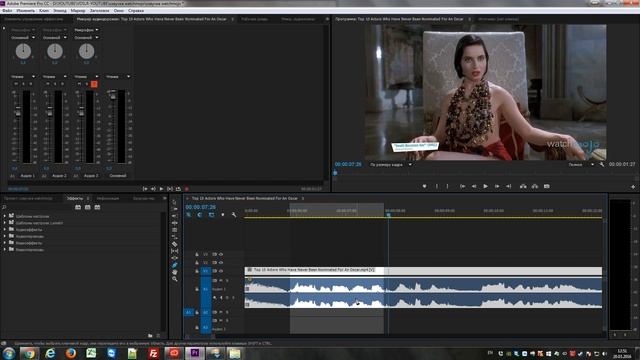This screenshot has width=640, height=360.
Task: Open FileZilla from the taskbar
Action: [x=153, y=353]
